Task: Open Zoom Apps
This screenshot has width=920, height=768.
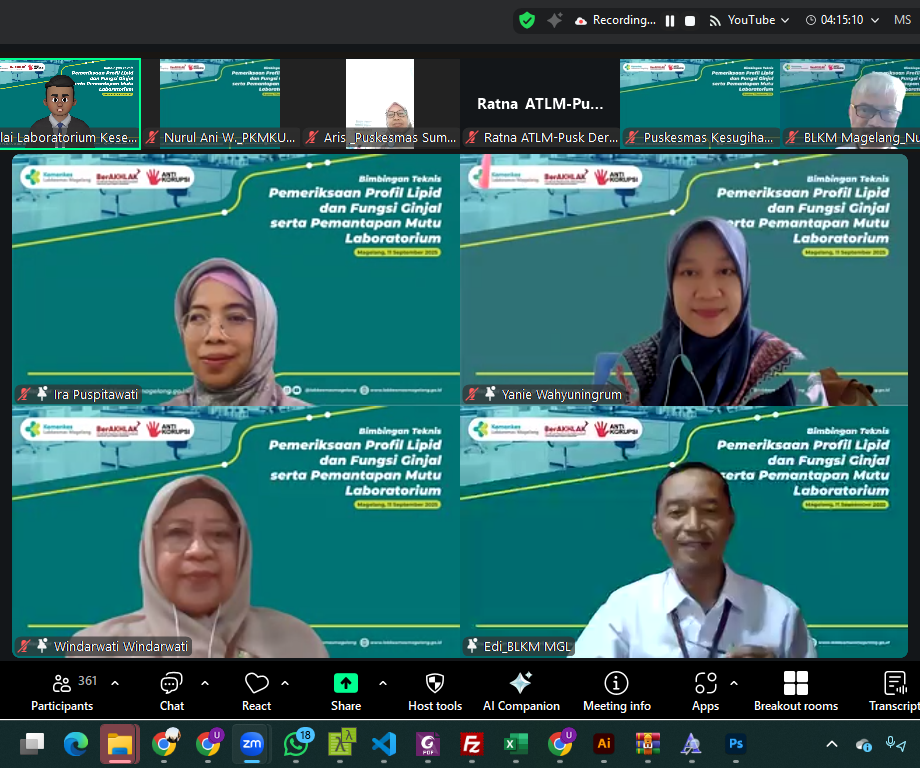Action: [704, 690]
